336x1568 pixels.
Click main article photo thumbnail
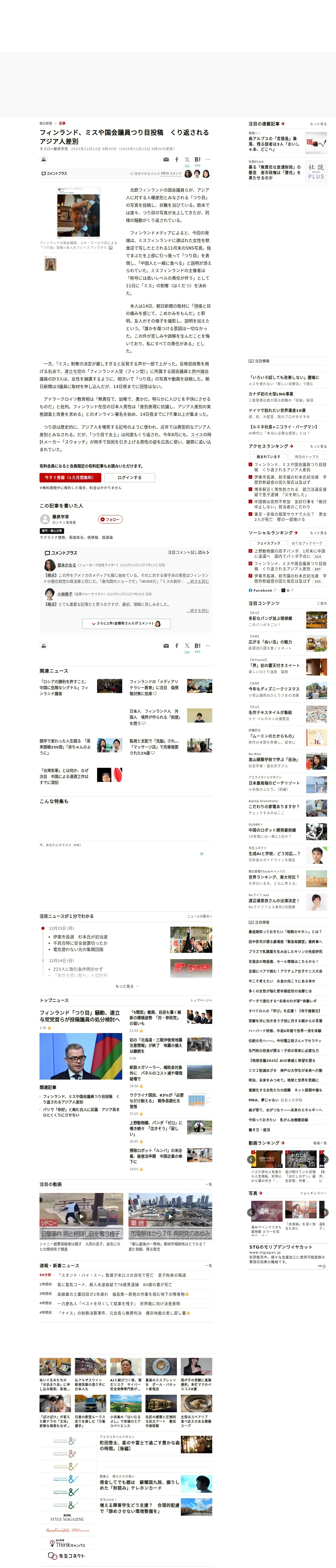79,212
